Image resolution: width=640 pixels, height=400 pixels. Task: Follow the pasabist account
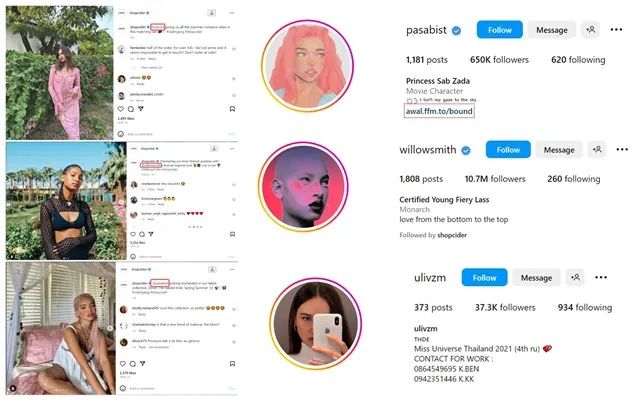pos(499,30)
